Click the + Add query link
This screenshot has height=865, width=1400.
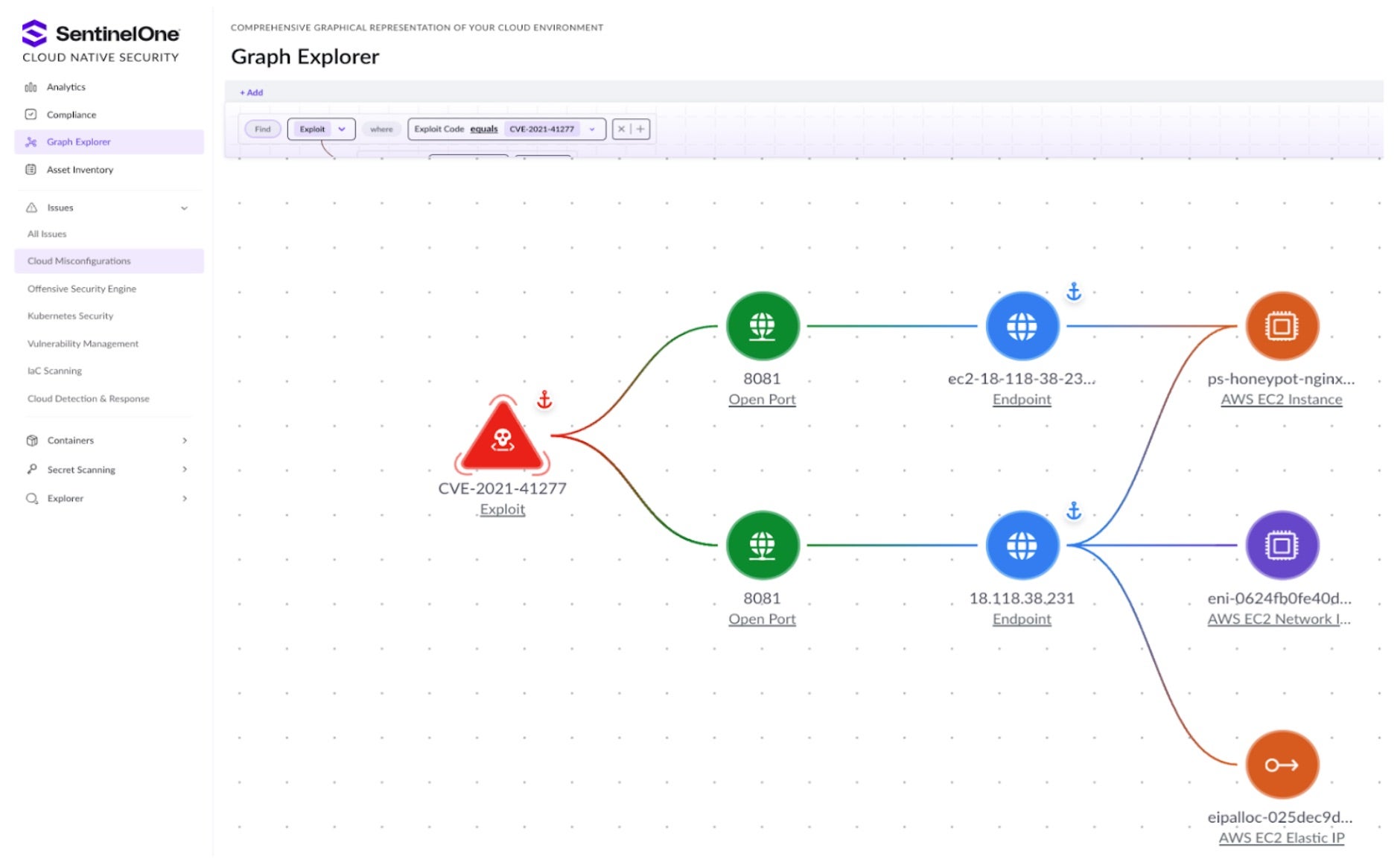click(x=251, y=92)
